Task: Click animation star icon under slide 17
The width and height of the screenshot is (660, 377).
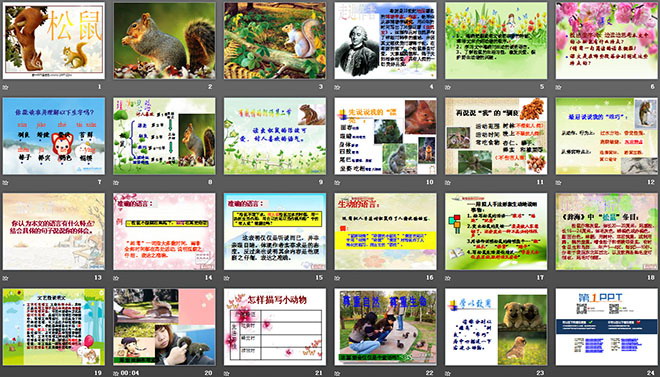Action: pos(448,278)
